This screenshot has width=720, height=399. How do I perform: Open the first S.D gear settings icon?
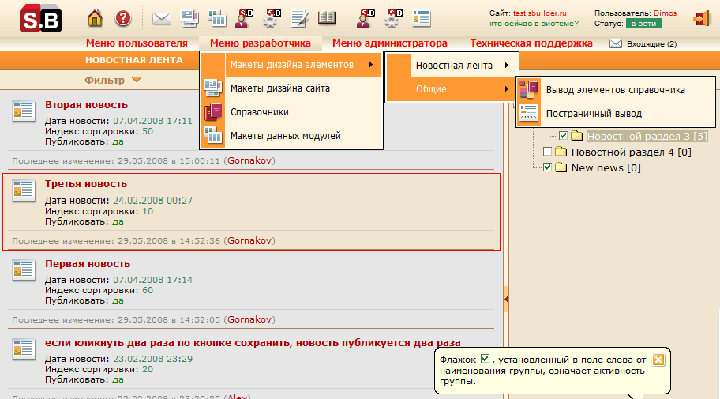point(272,18)
